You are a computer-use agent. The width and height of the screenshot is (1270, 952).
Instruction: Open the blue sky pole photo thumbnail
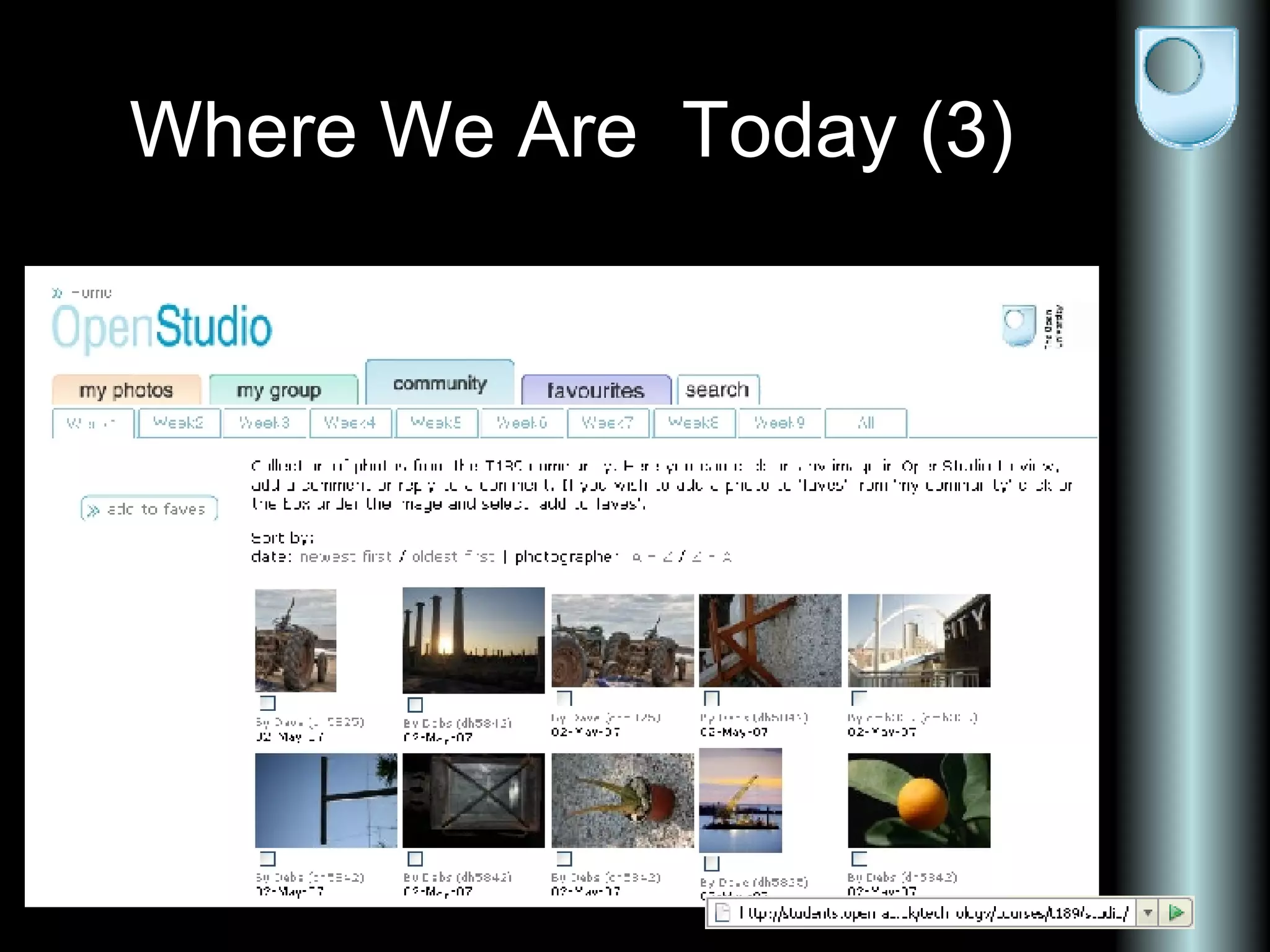[x=326, y=800]
